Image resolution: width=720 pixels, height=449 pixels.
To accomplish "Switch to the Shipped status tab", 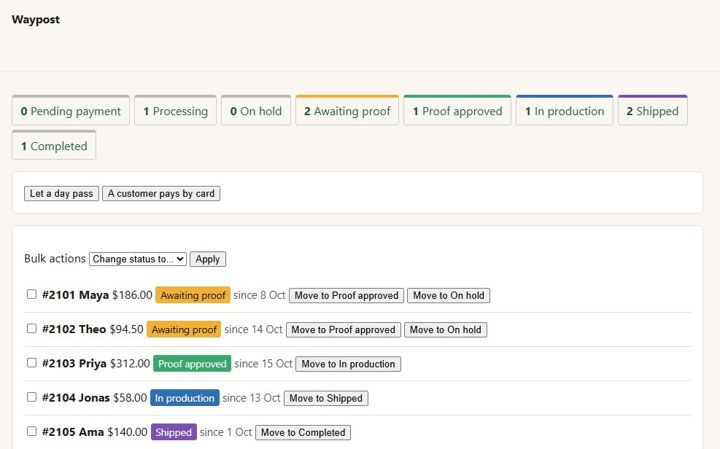I will (x=652, y=111).
